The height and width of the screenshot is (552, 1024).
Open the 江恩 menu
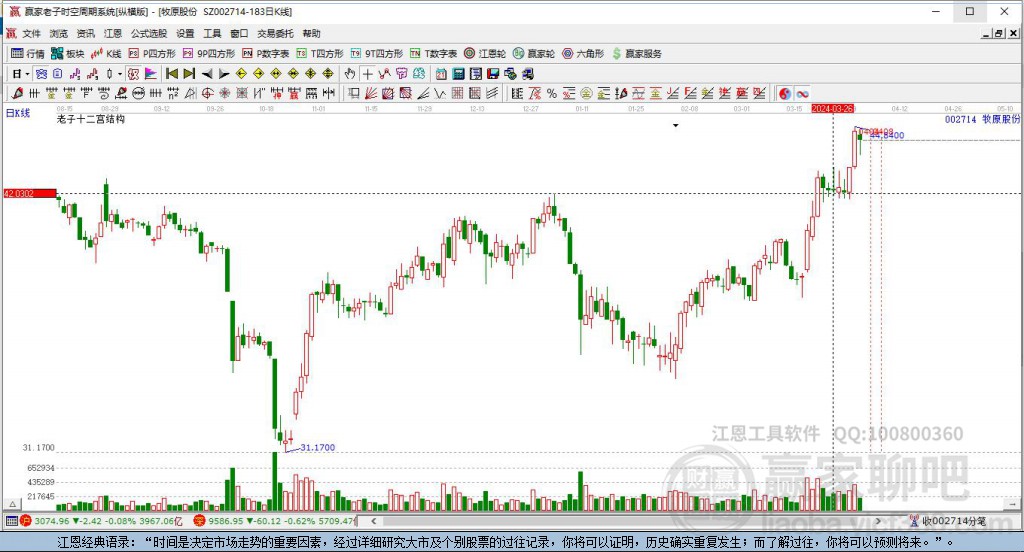[x=113, y=33]
